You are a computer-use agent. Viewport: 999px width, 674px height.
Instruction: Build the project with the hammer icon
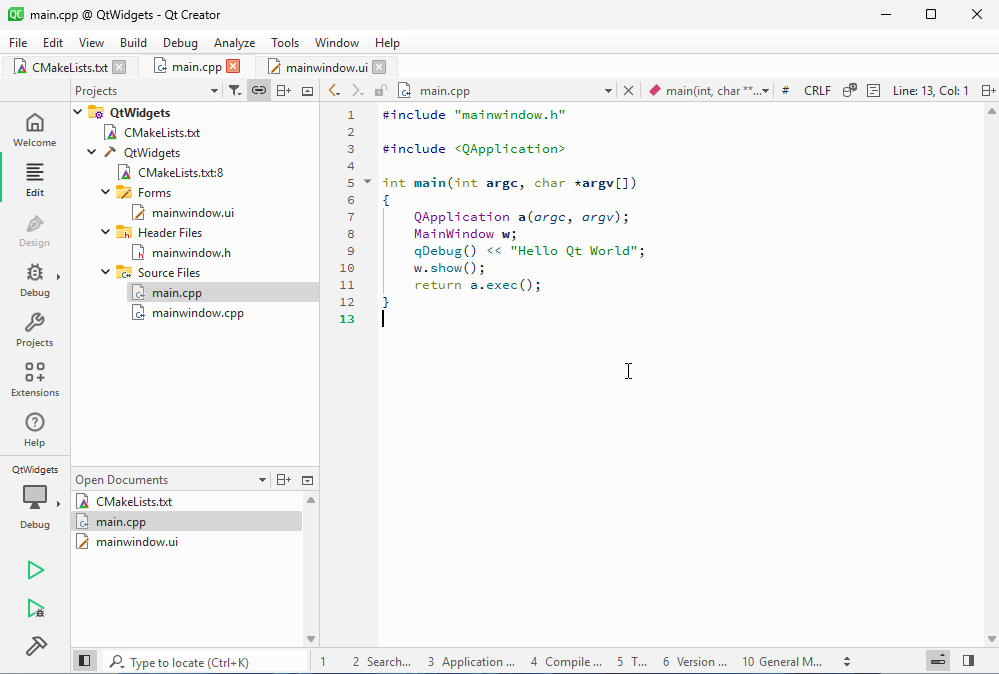pyautogui.click(x=36, y=646)
